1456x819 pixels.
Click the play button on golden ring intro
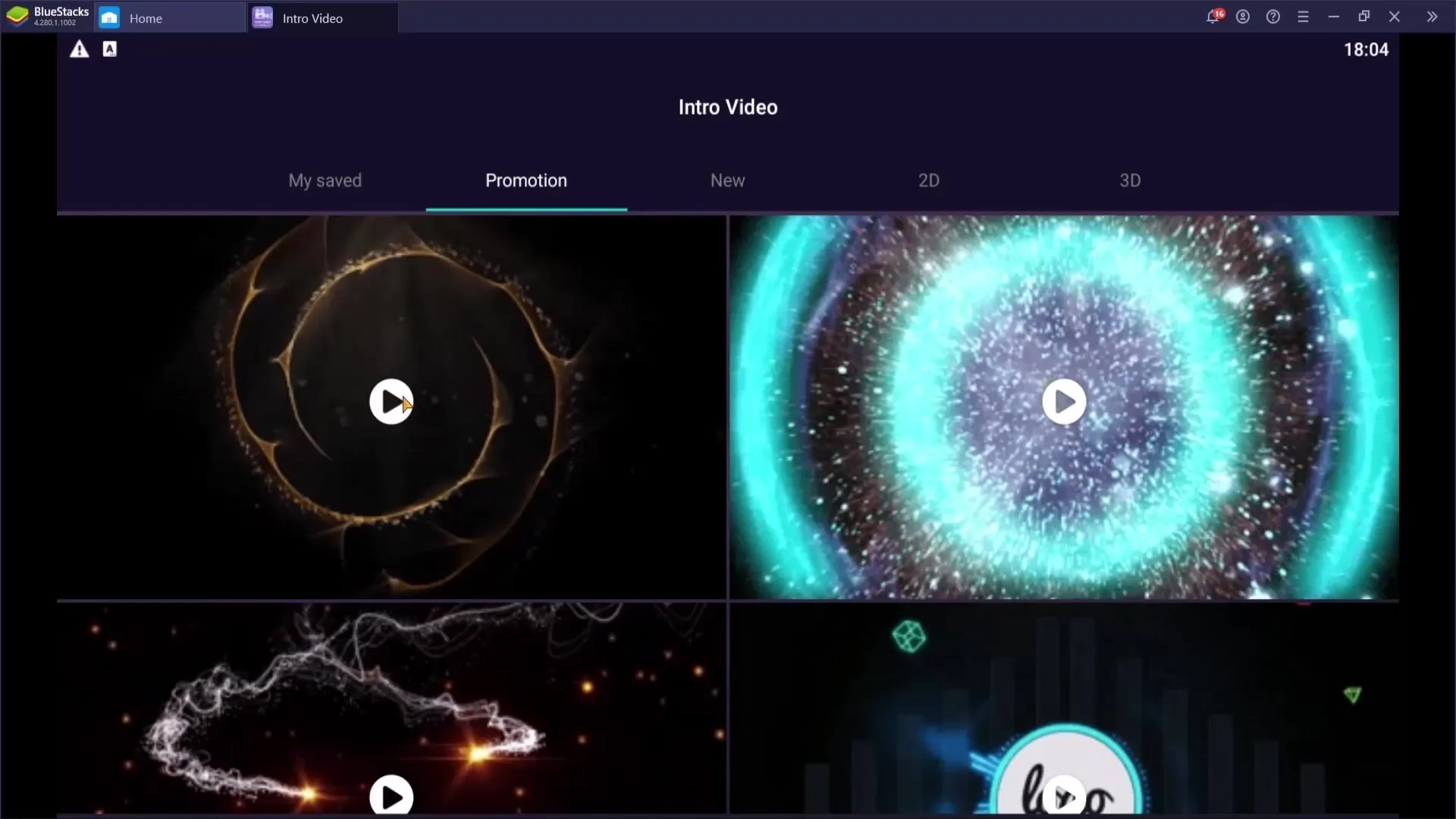[391, 401]
